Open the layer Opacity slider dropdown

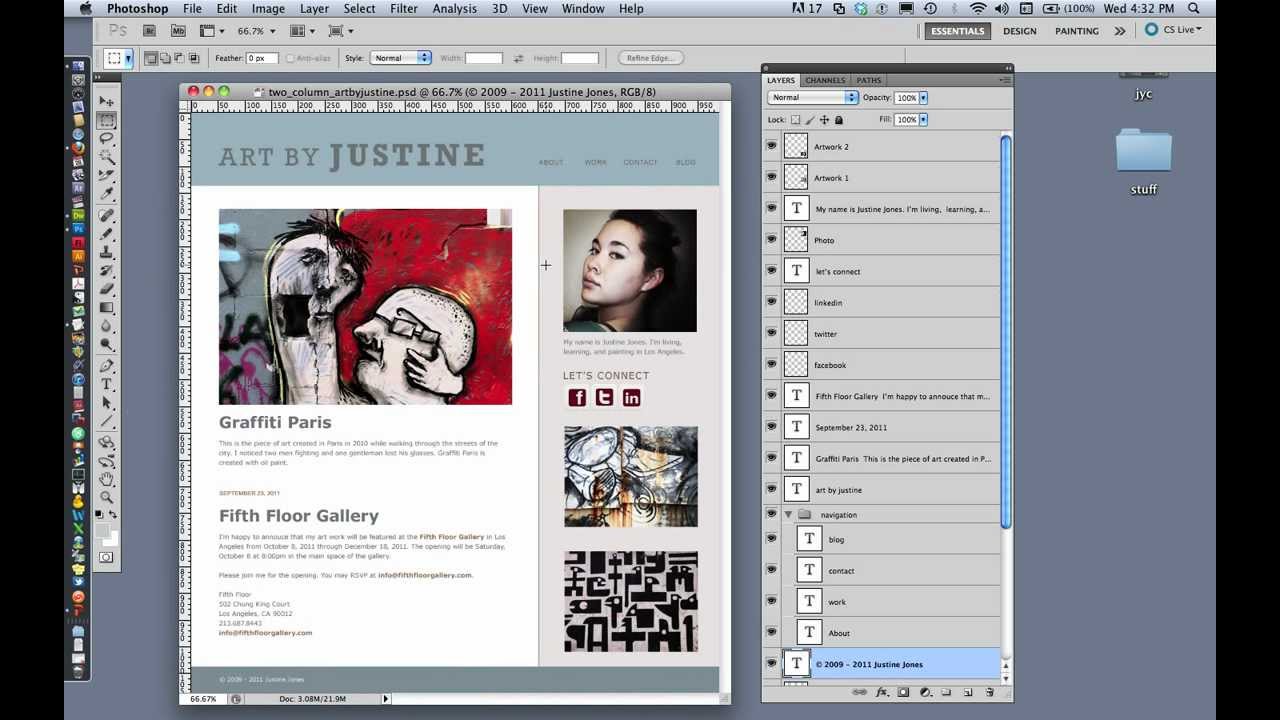pyautogui.click(x=923, y=98)
